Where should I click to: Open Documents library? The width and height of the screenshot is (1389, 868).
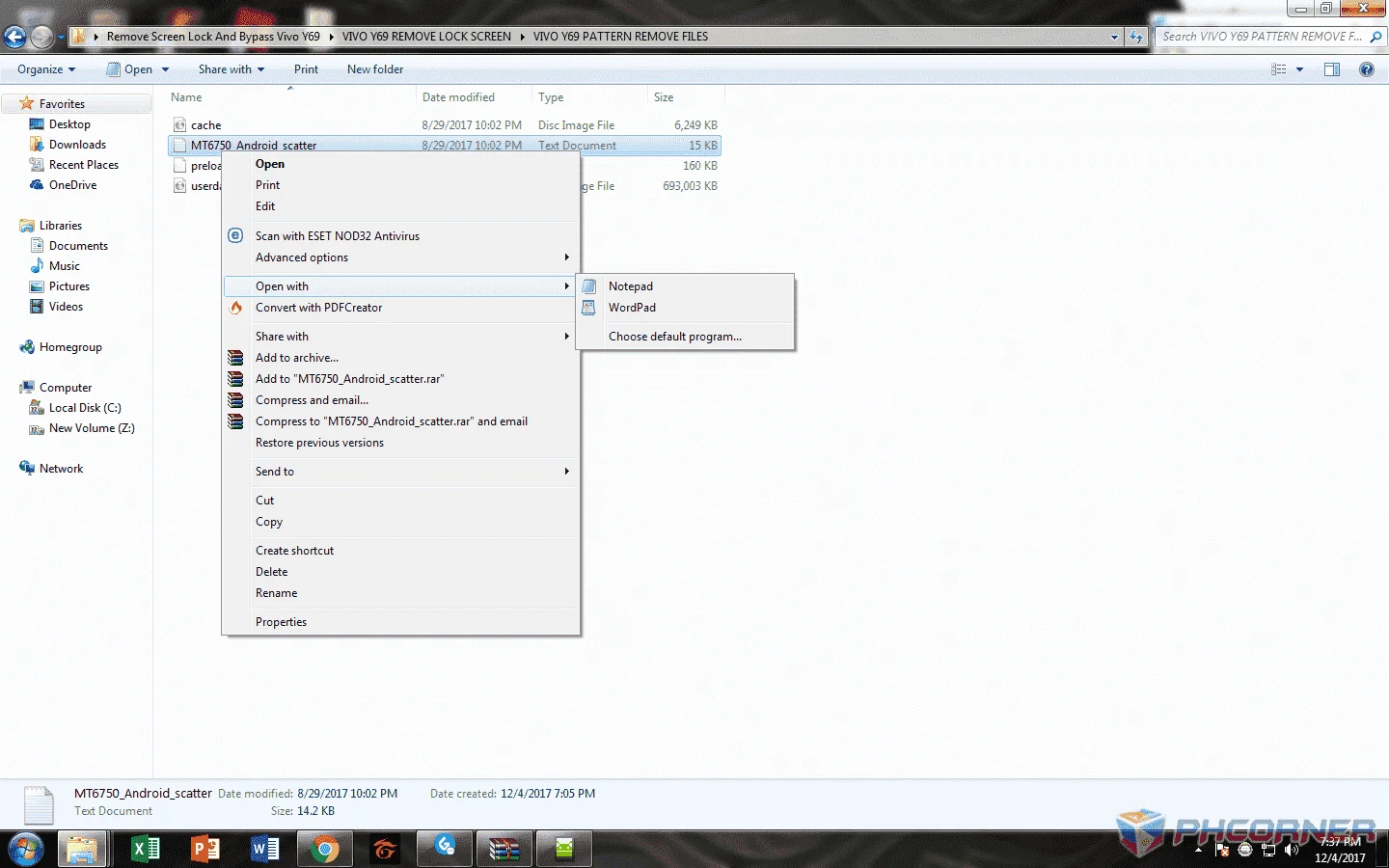[78, 246]
